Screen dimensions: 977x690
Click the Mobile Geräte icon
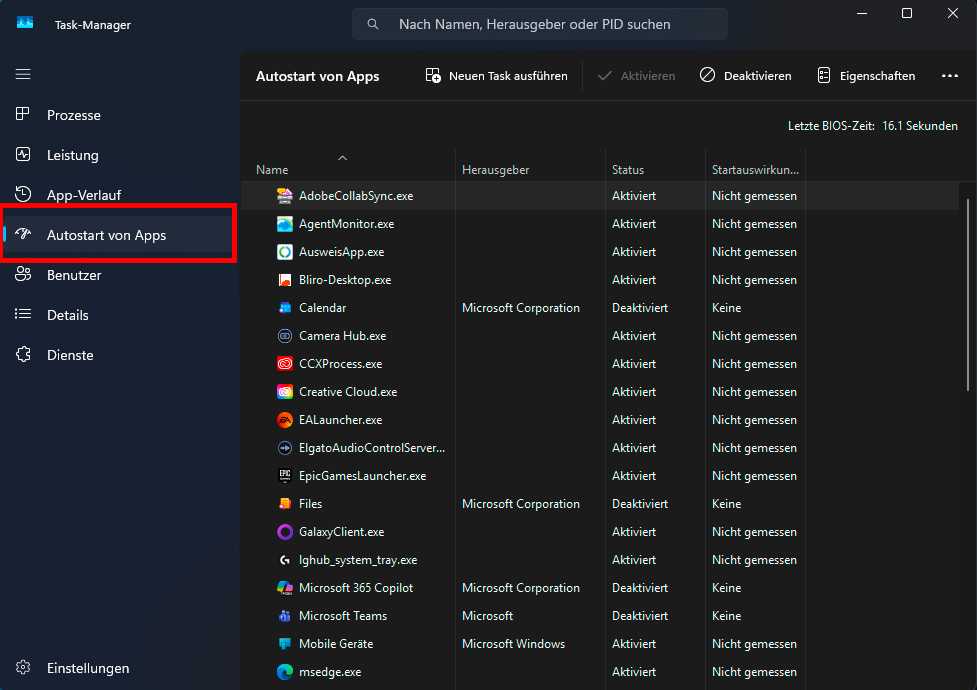(x=285, y=644)
